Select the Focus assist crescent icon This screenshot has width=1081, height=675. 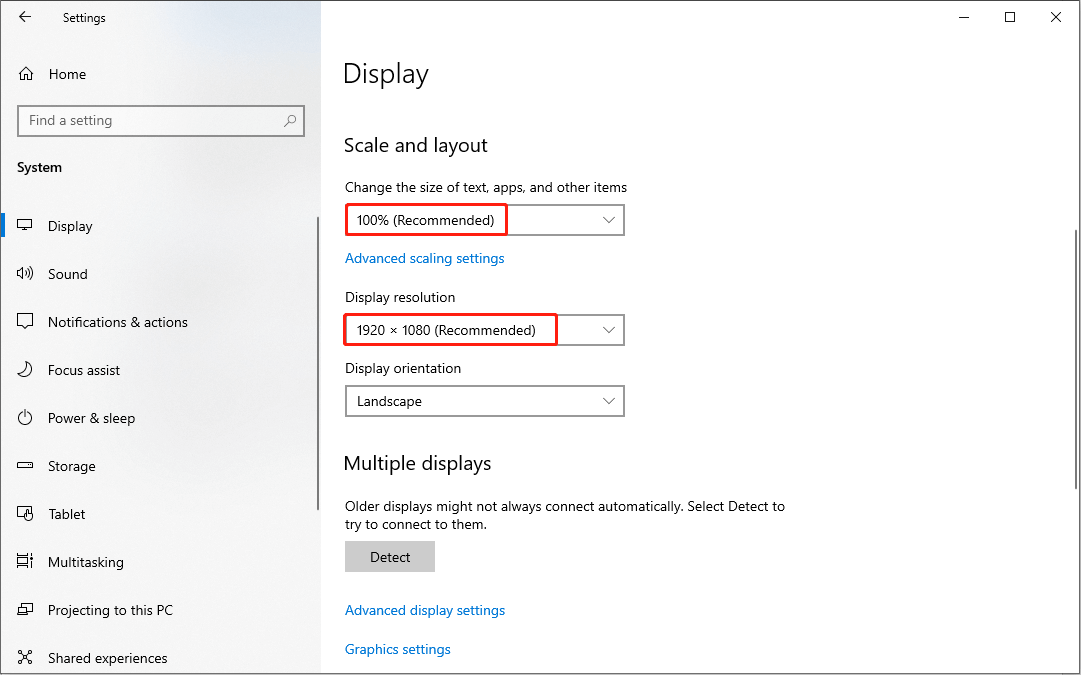pos(25,369)
